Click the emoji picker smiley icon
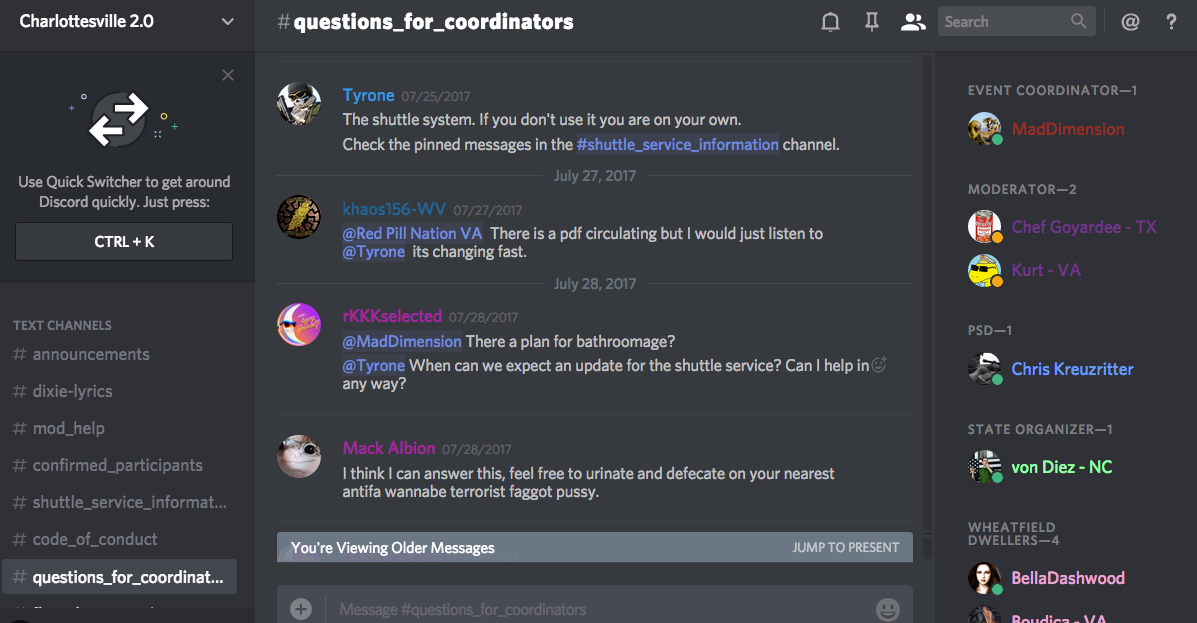1197x623 pixels. click(x=887, y=609)
